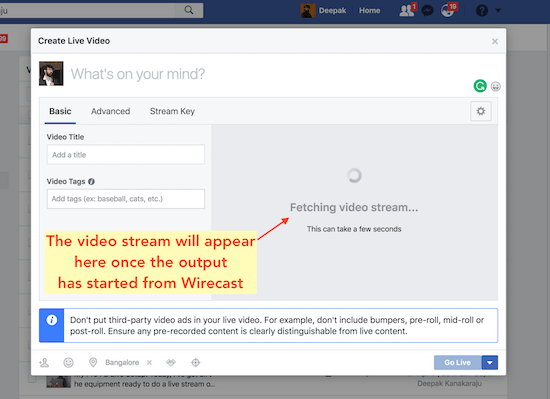This screenshot has height=399, width=550.
Task: Click the profile picture in top bar
Action: (308, 11)
